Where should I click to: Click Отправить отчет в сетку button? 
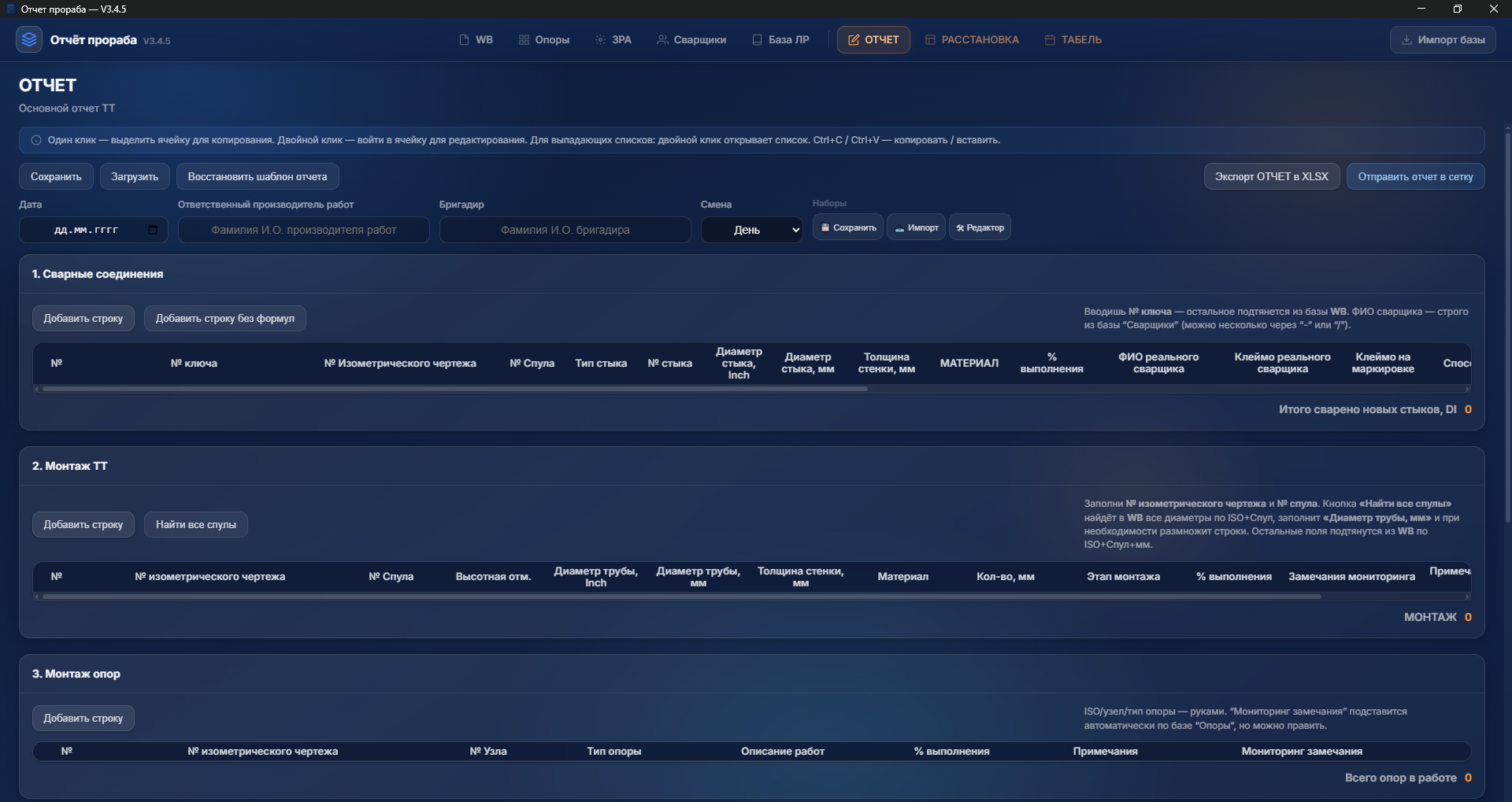[x=1415, y=176]
